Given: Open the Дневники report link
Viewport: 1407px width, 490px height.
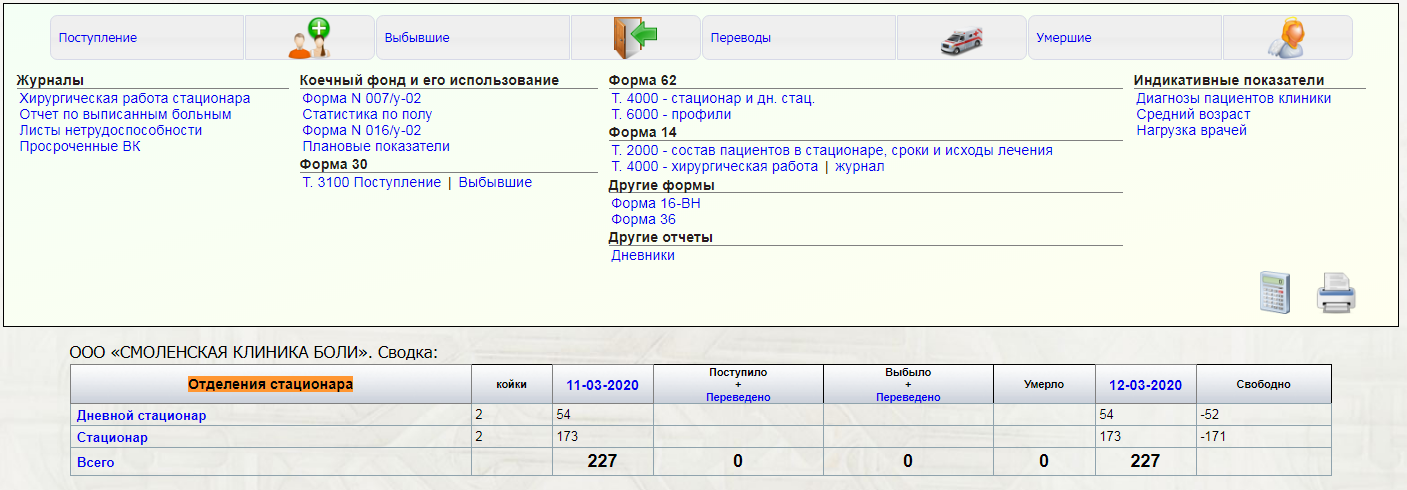Looking at the screenshot, I should (643, 255).
